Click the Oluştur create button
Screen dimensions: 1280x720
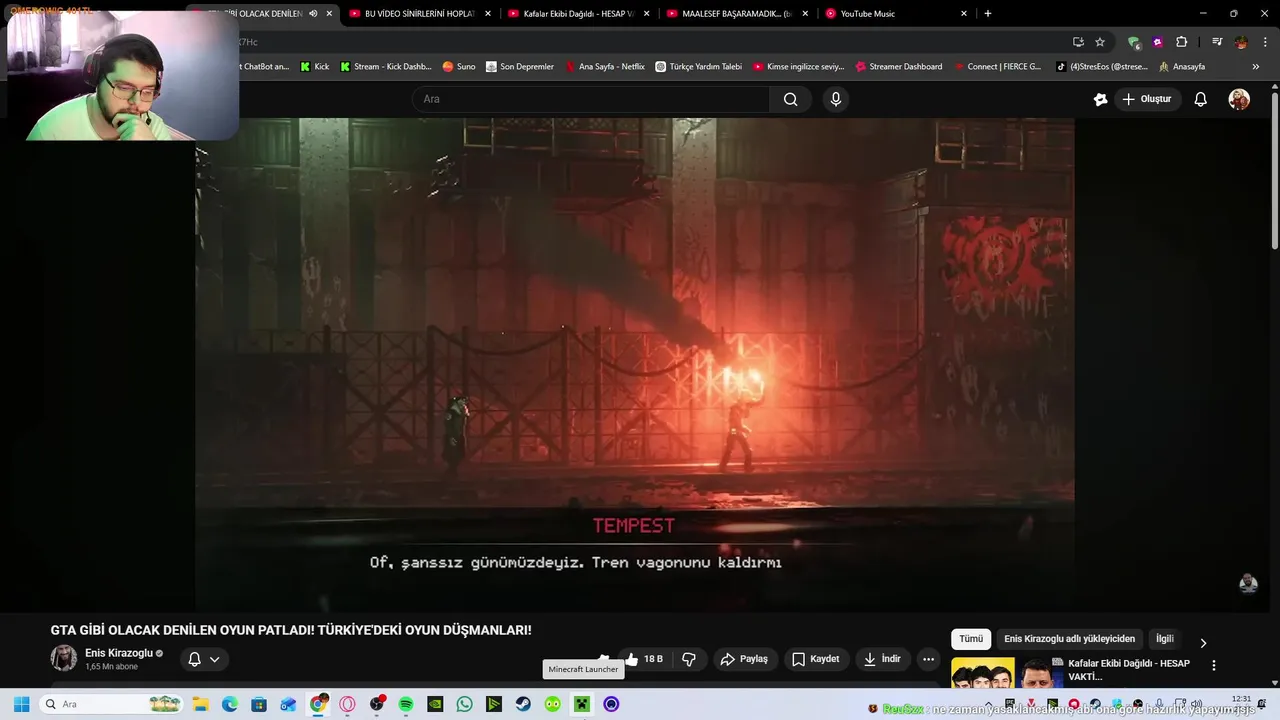[1146, 99]
